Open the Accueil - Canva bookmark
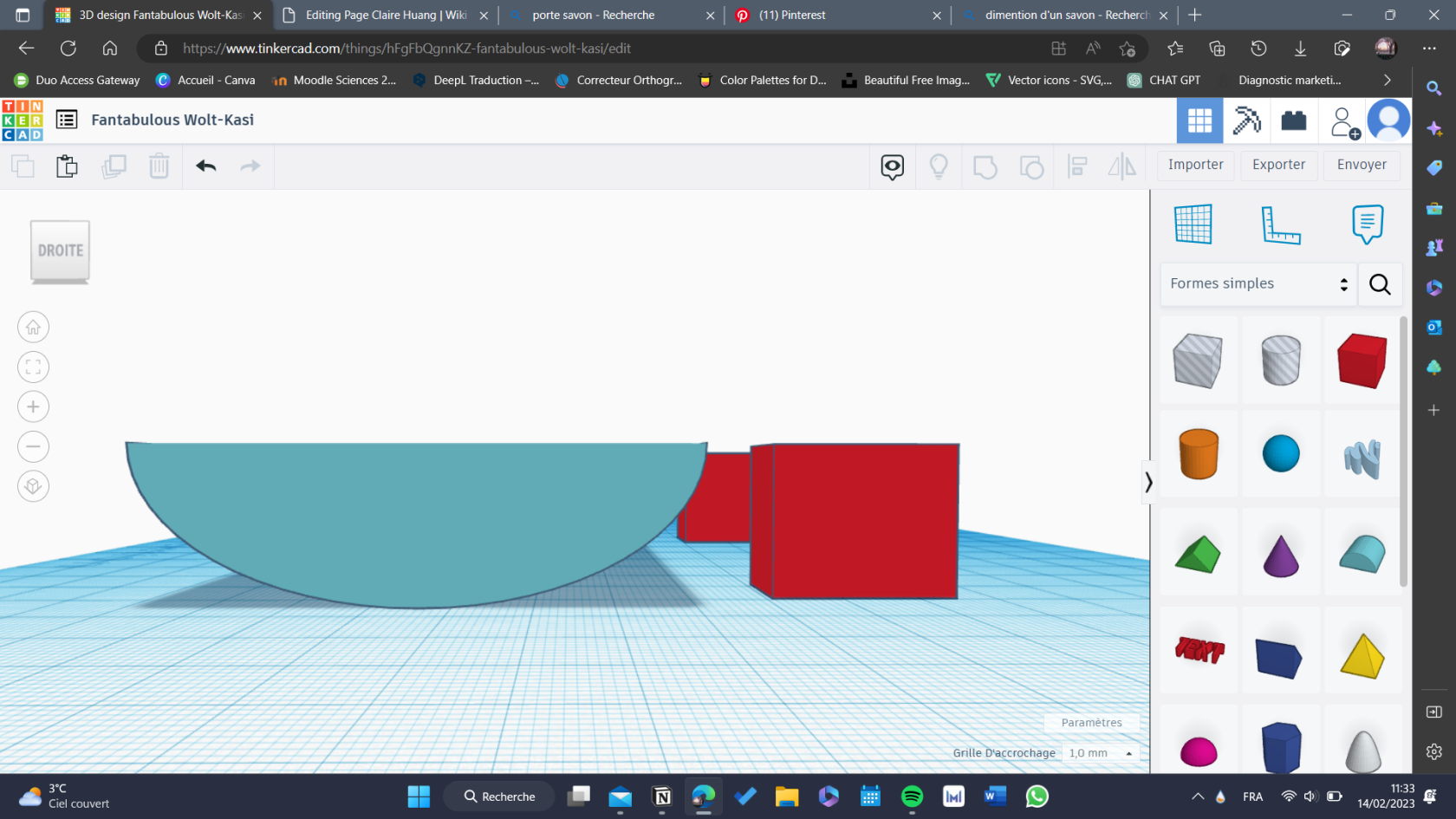Viewport: 1456px width, 819px height. coord(205,80)
